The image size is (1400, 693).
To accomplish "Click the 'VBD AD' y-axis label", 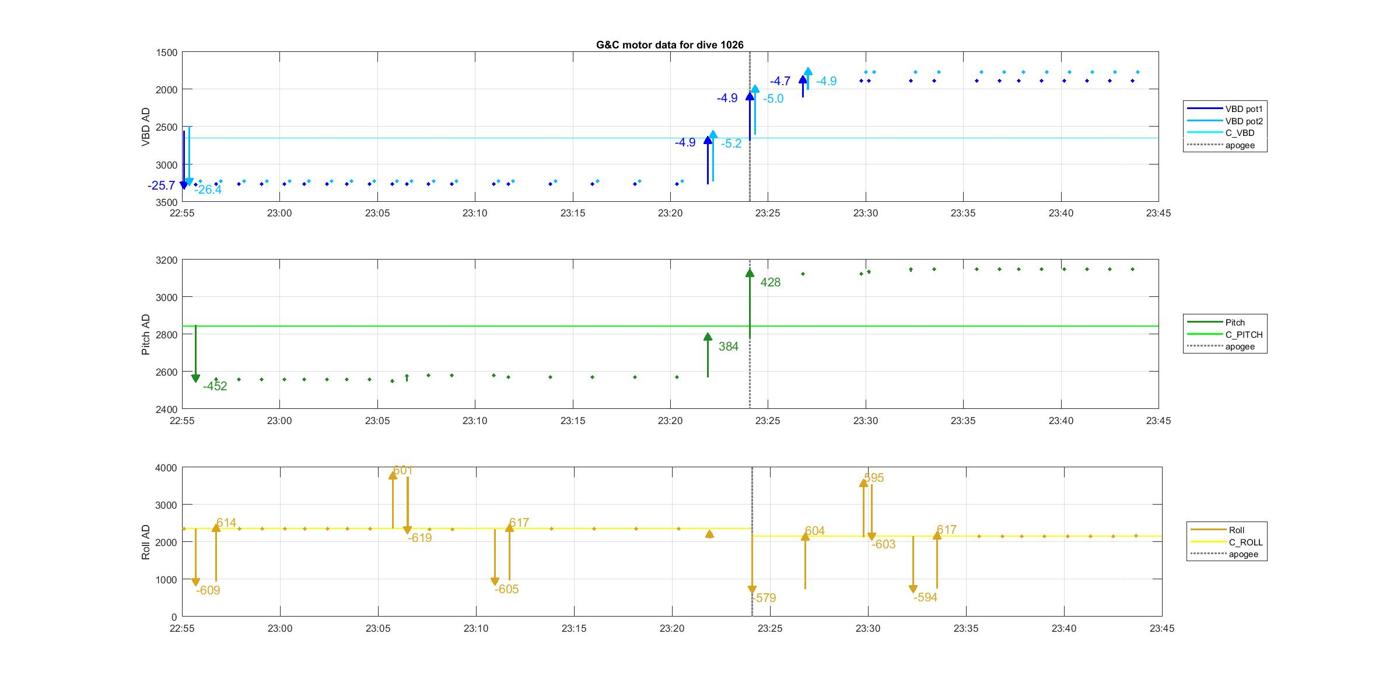I will pos(146,127).
